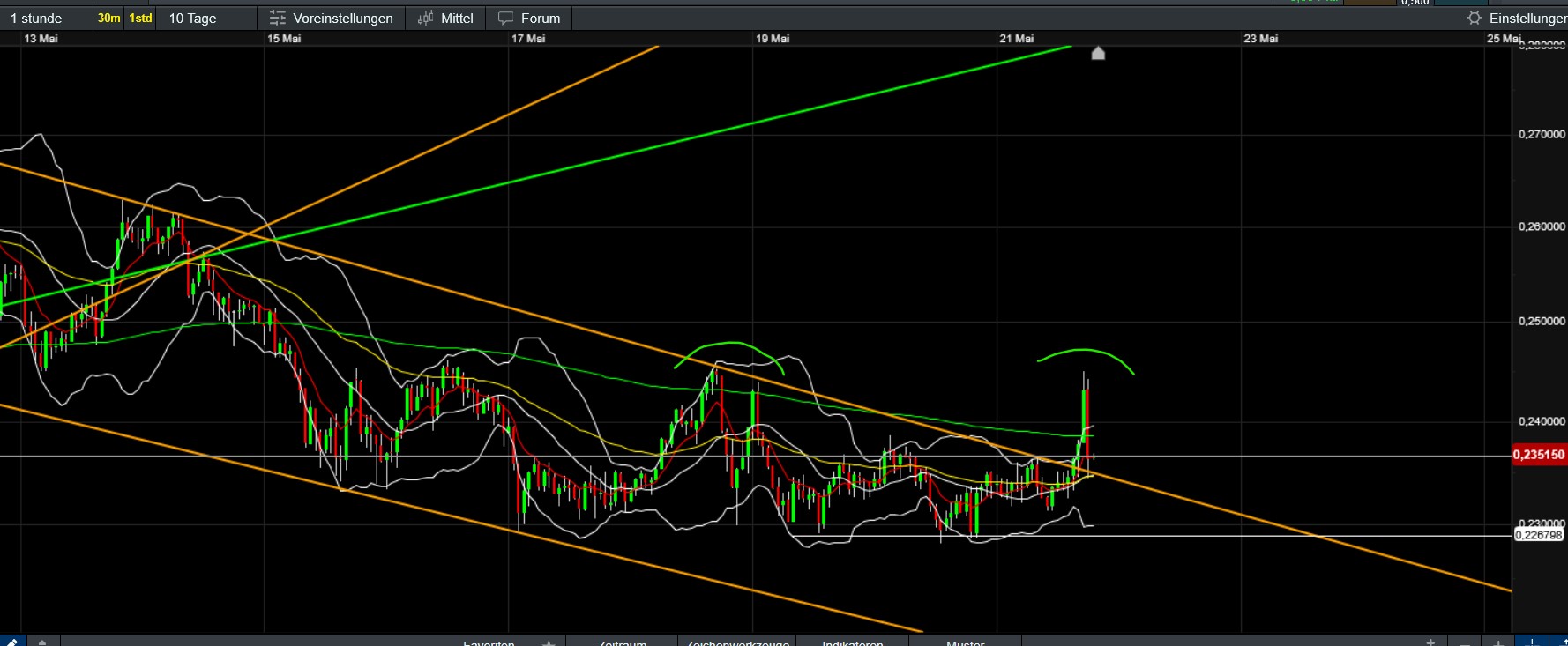The width and height of the screenshot is (1568, 646).
Task: Select the green arc drawn above the 19 Mai peak
Action: pos(730,343)
